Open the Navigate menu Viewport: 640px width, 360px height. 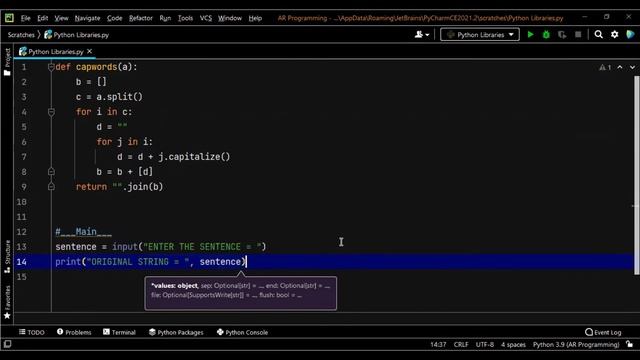(x=87, y=18)
